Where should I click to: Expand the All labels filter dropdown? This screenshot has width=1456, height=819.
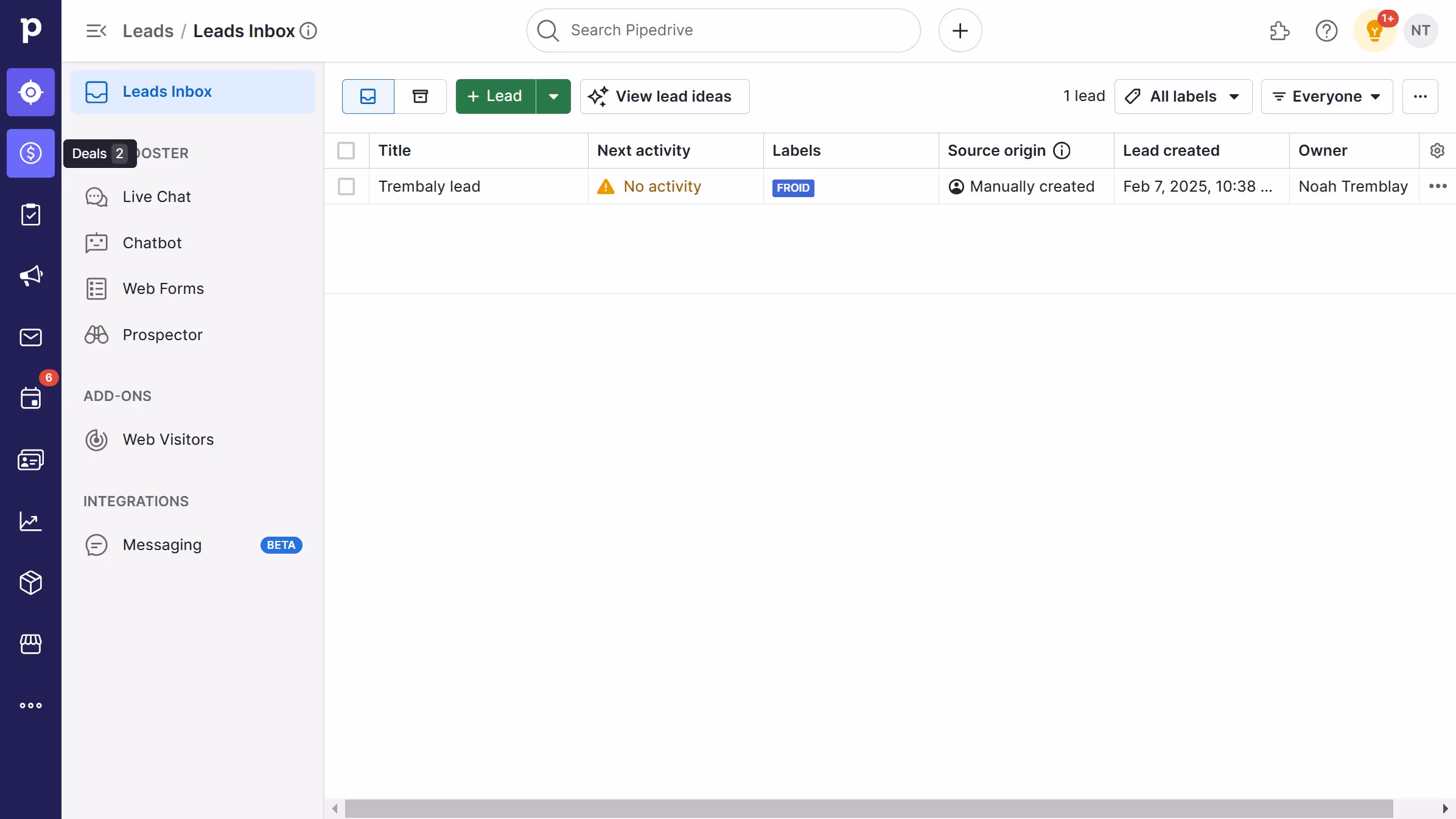(1183, 96)
